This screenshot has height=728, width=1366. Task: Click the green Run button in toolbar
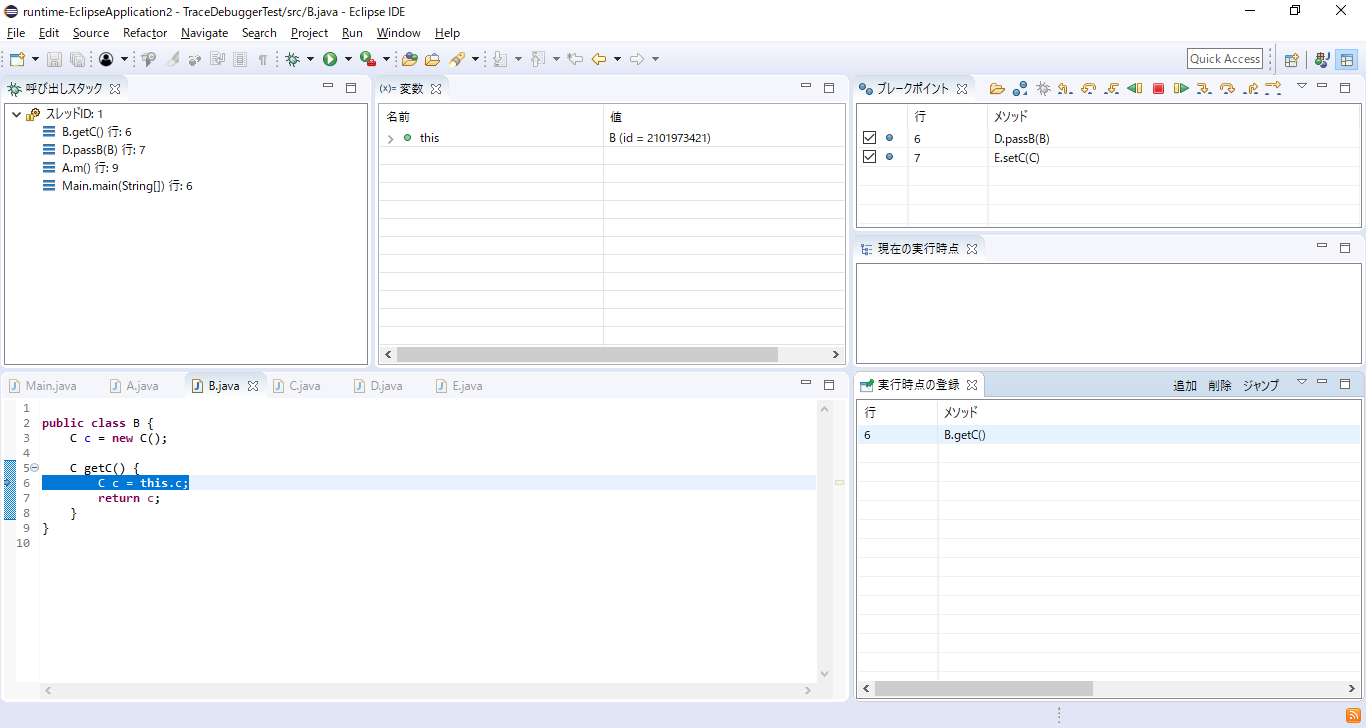click(x=330, y=60)
